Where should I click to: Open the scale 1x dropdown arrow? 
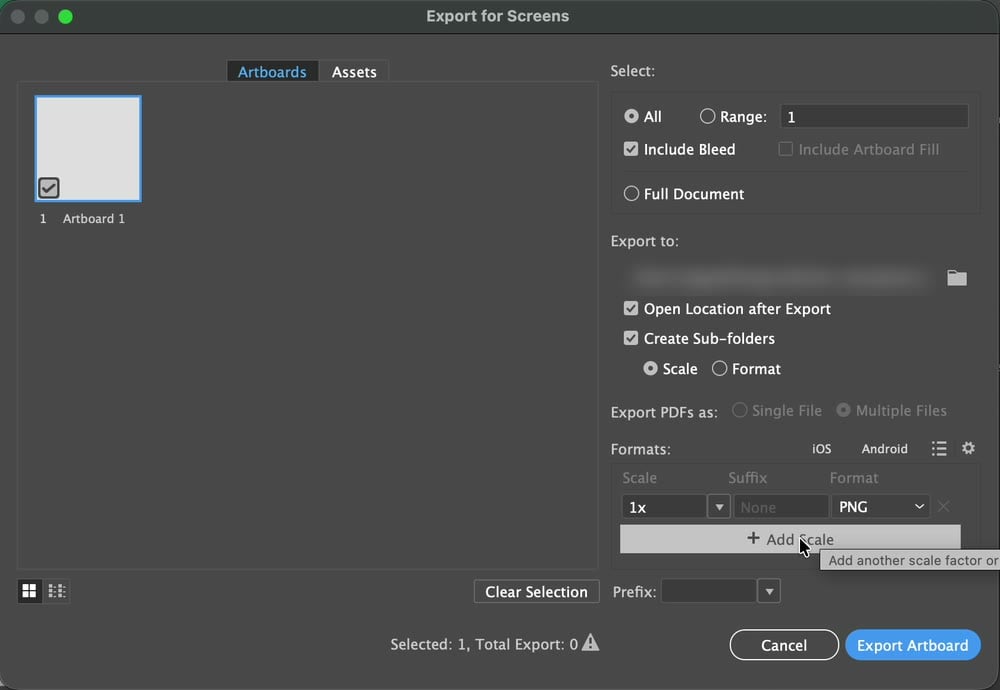[719, 507]
